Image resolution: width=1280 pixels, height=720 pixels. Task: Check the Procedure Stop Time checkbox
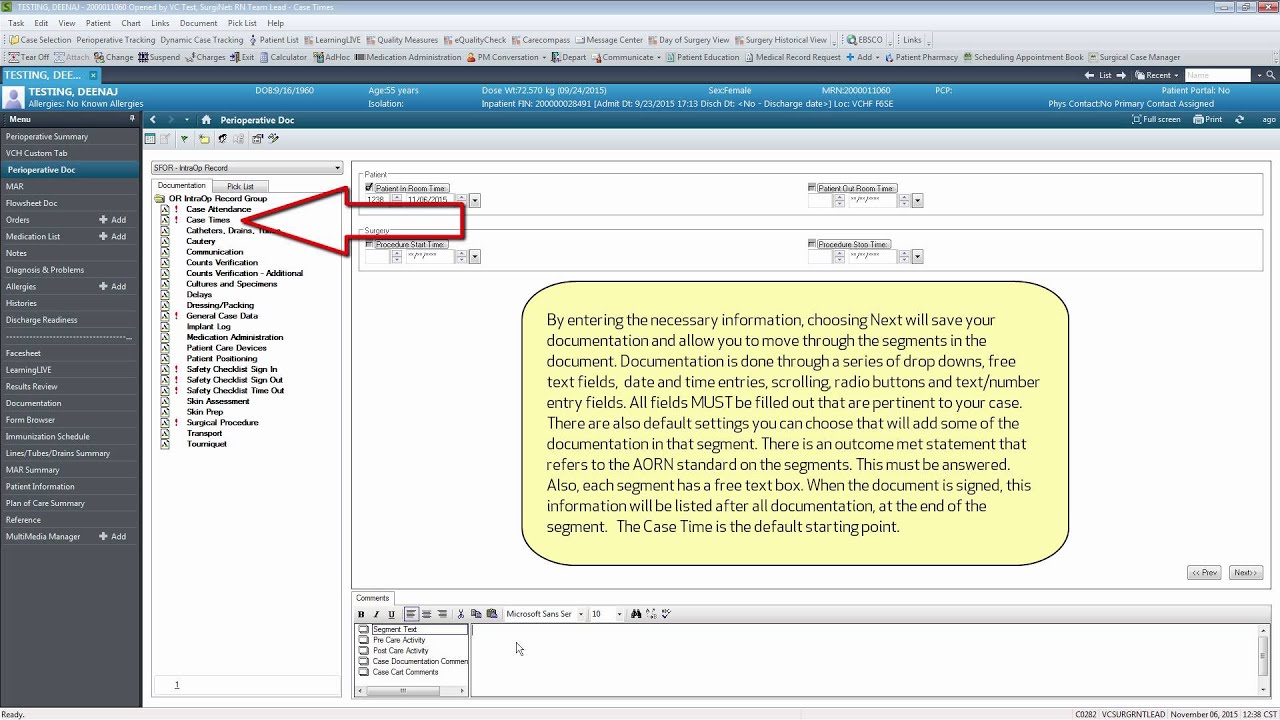[x=812, y=244]
